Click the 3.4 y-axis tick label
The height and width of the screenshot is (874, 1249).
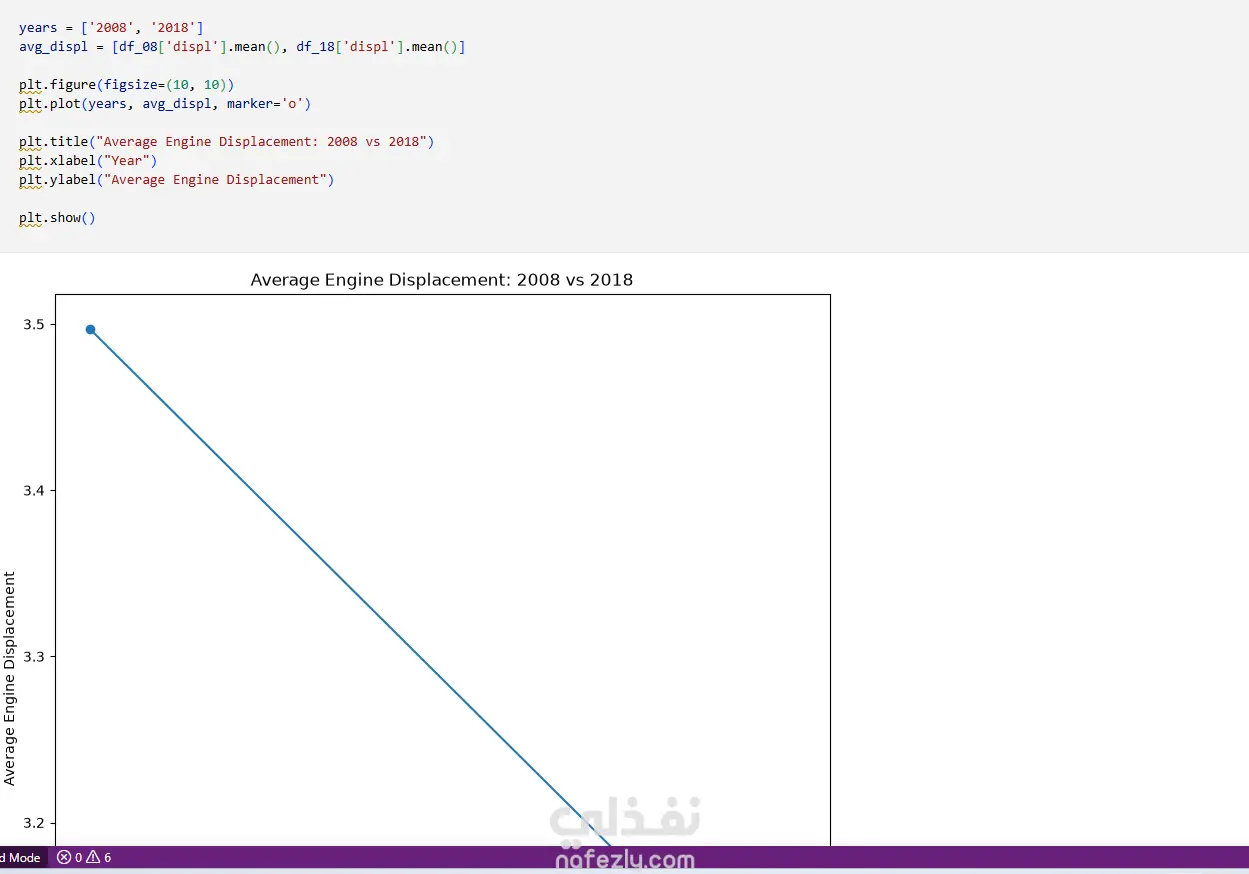point(33,491)
